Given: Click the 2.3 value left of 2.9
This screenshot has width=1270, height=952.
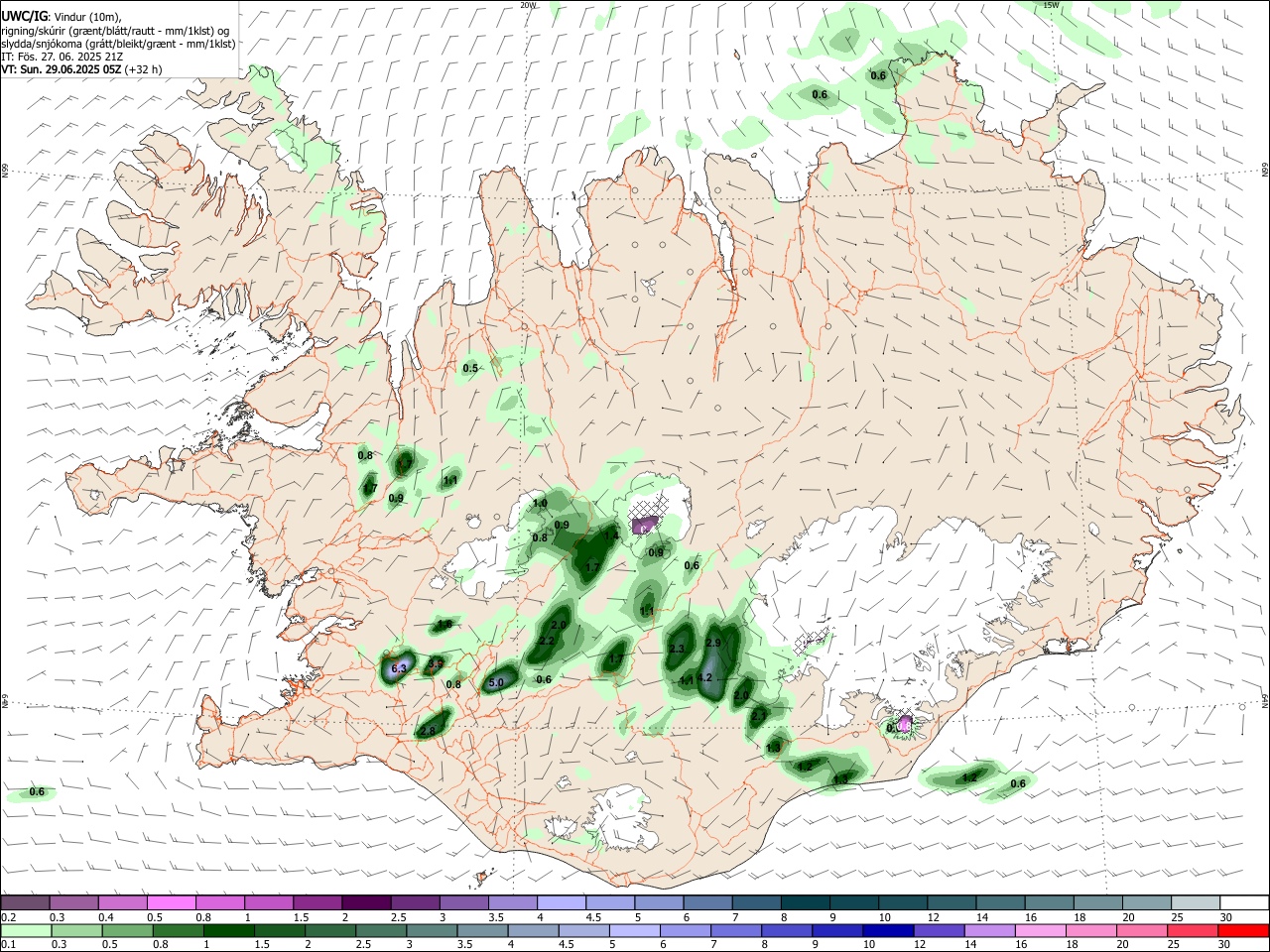Looking at the screenshot, I should [677, 649].
